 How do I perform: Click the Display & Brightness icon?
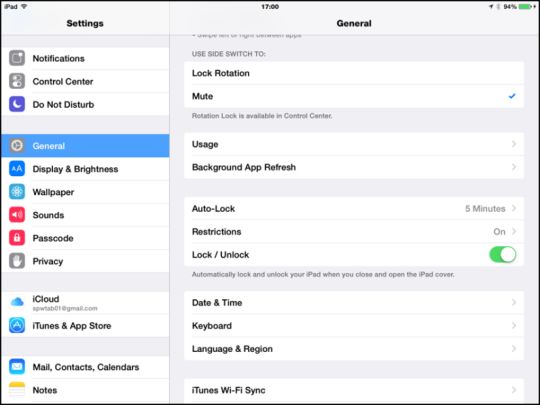[17, 169]
